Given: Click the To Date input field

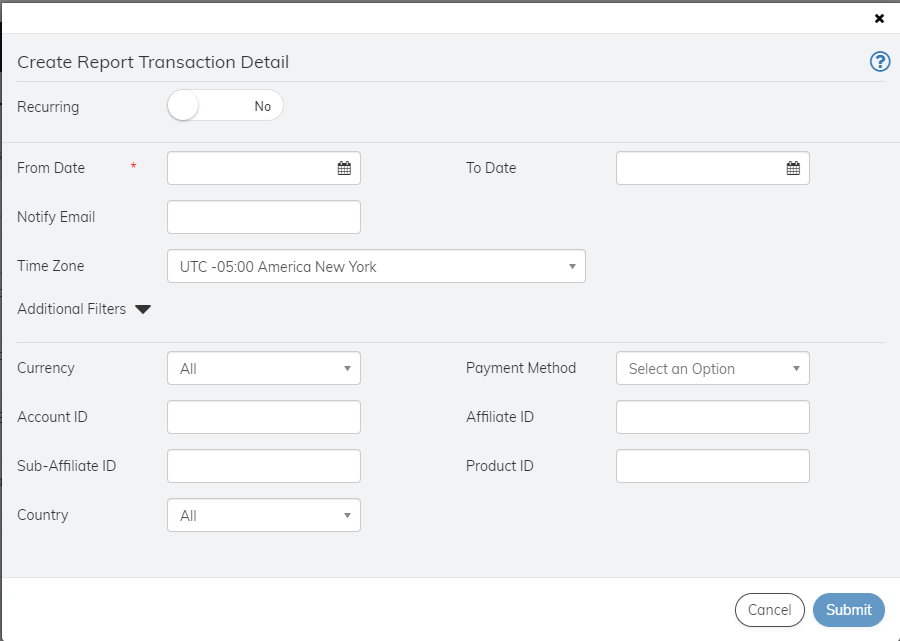Looking at the screenshot, I should tap(712, 168).
